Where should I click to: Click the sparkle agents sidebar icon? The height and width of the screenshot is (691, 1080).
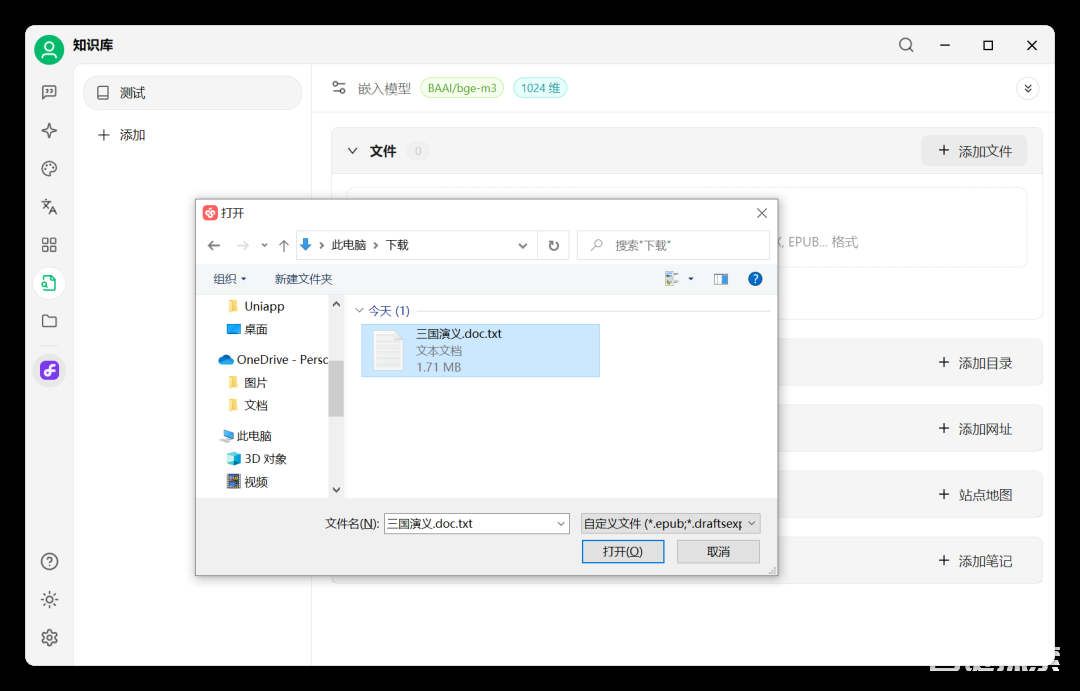[49, 131]
